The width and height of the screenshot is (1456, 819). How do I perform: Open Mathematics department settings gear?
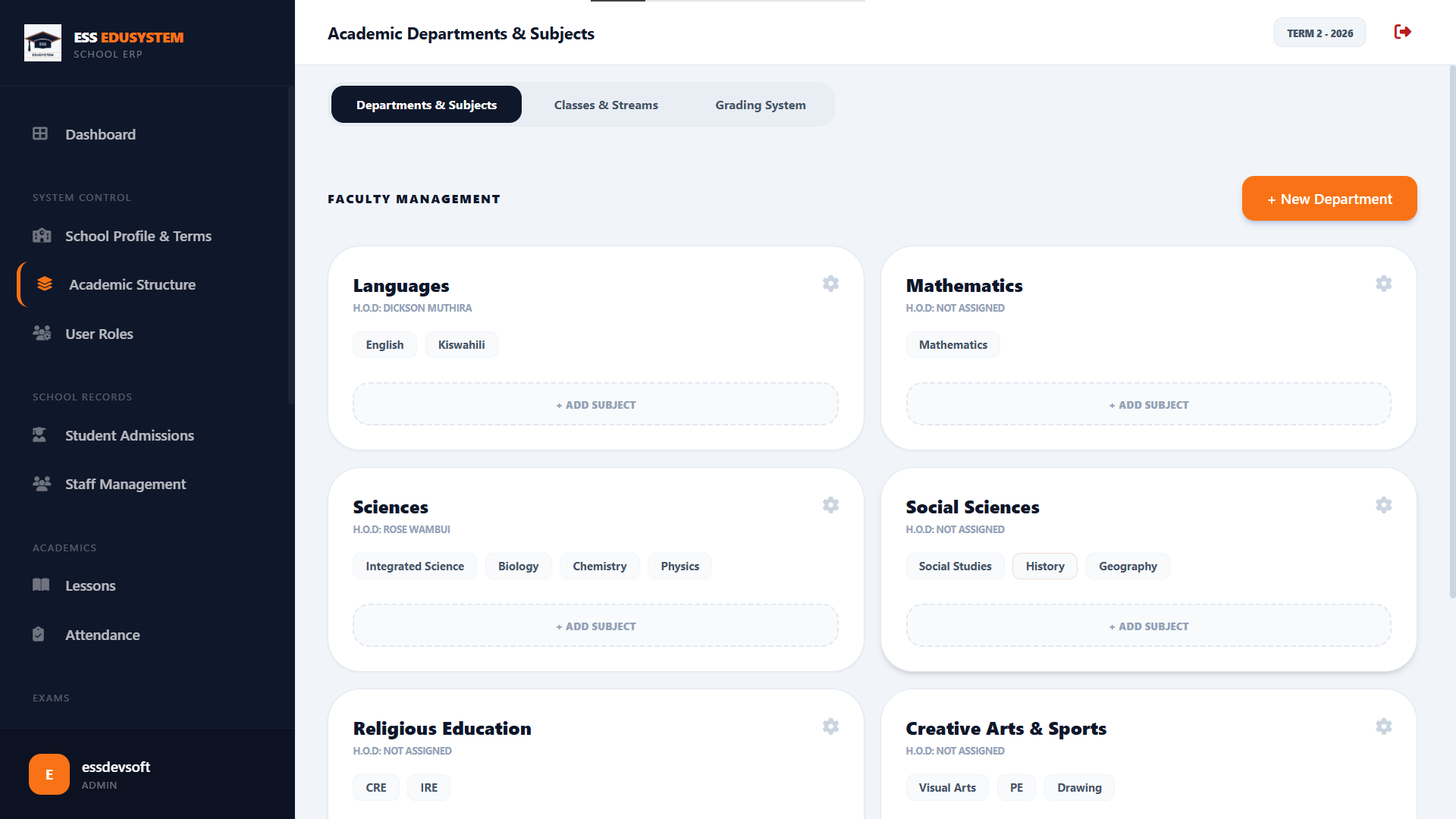1384,284
